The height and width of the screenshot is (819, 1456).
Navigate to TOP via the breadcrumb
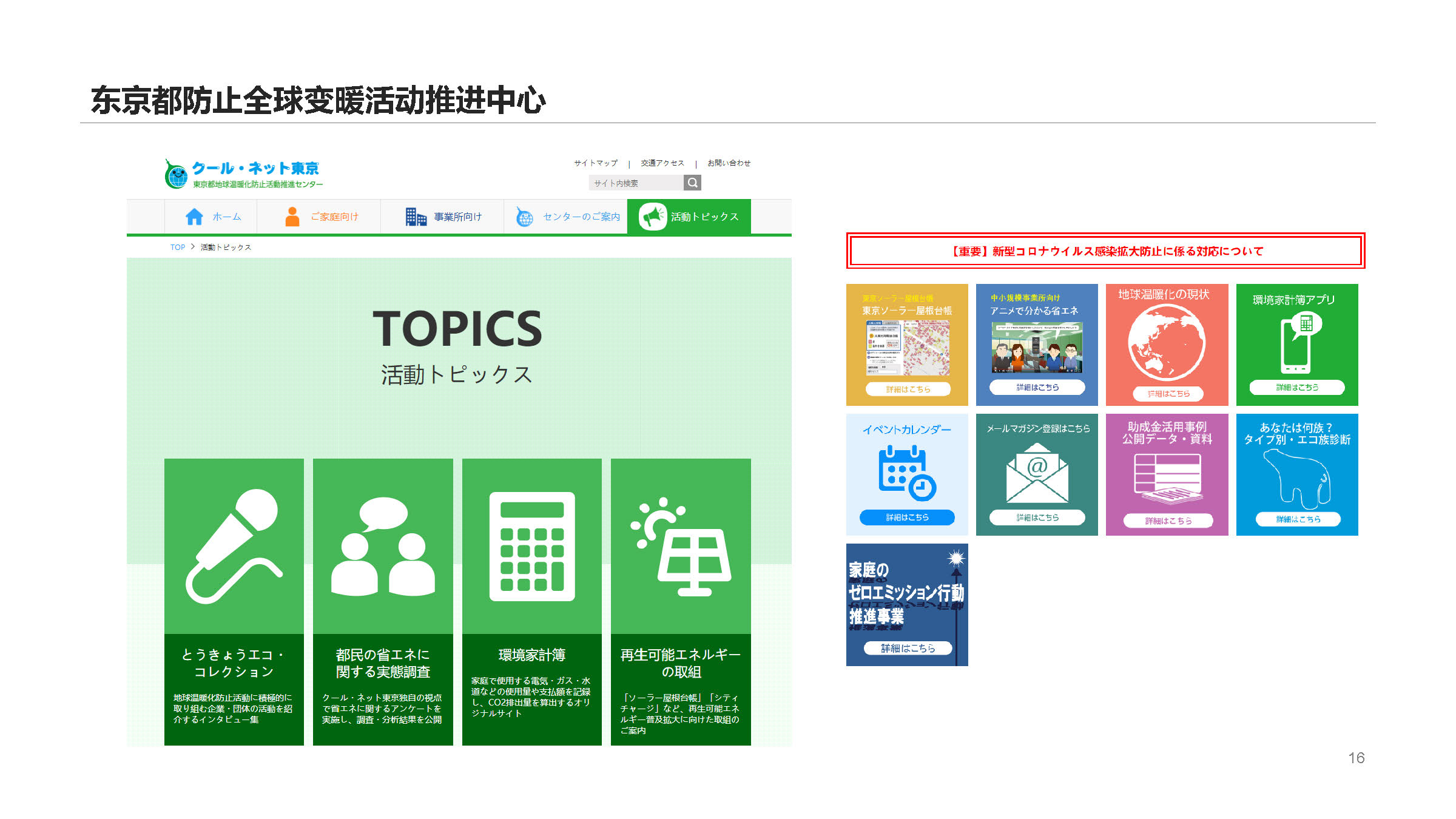coord(177,247)
